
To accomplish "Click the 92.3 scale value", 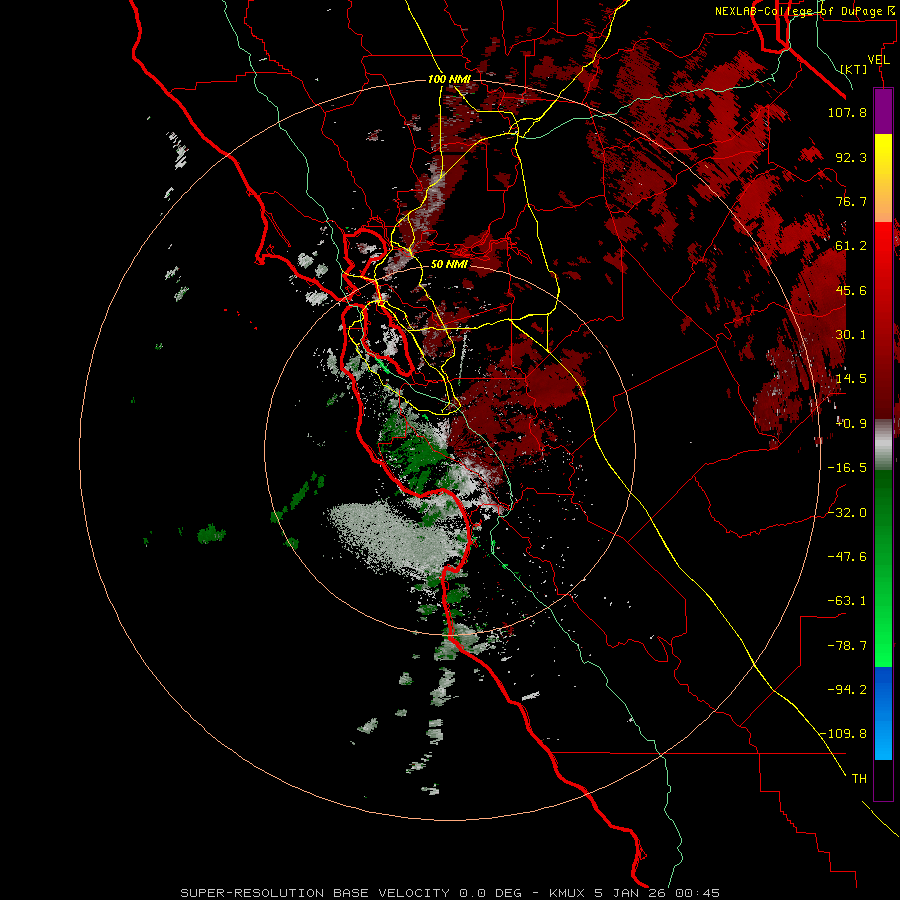I will click(x=851, y=157).
